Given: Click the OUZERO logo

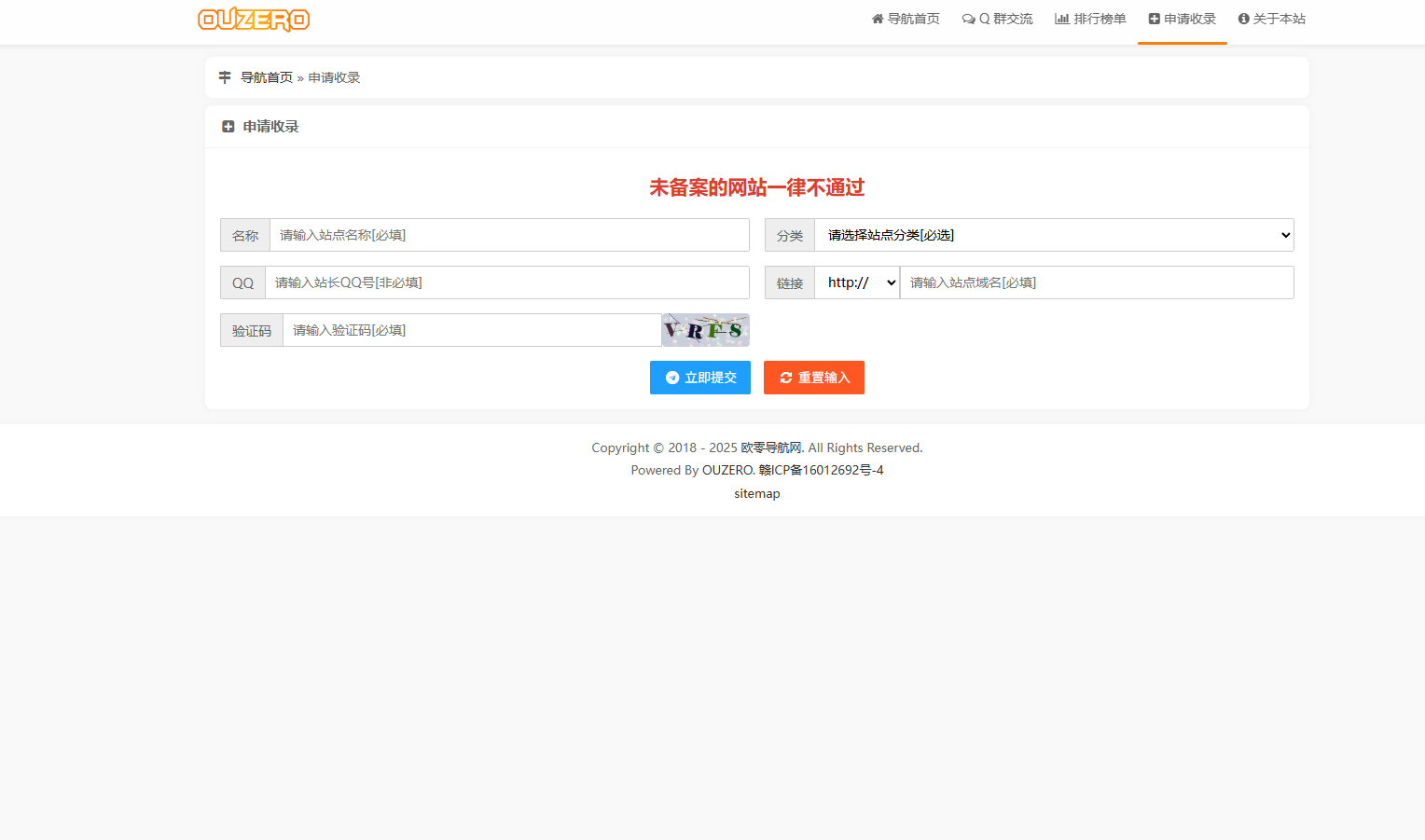Looking at the screenshot, I should [254, 20].
